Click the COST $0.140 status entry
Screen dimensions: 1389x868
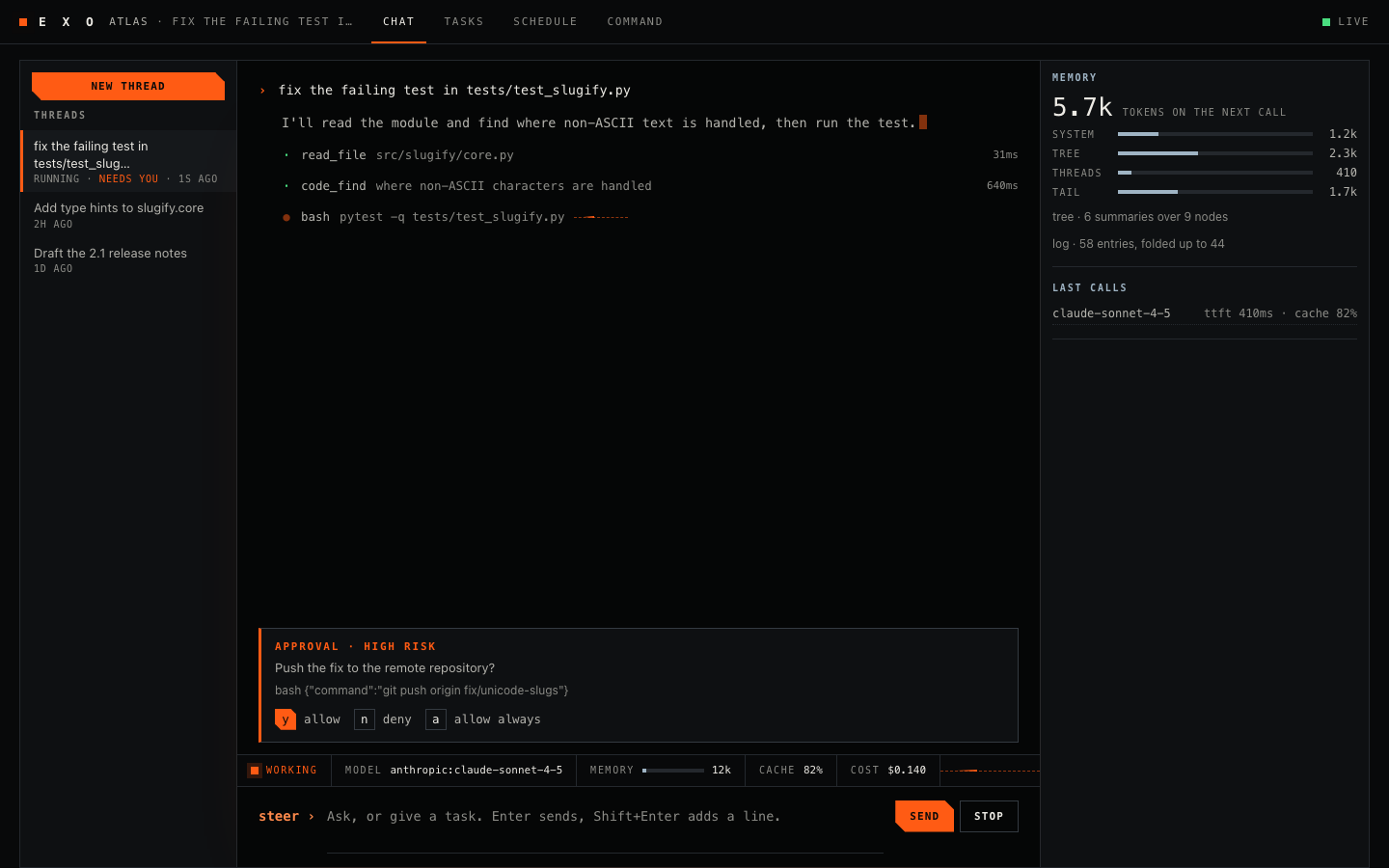click(888, 771)
